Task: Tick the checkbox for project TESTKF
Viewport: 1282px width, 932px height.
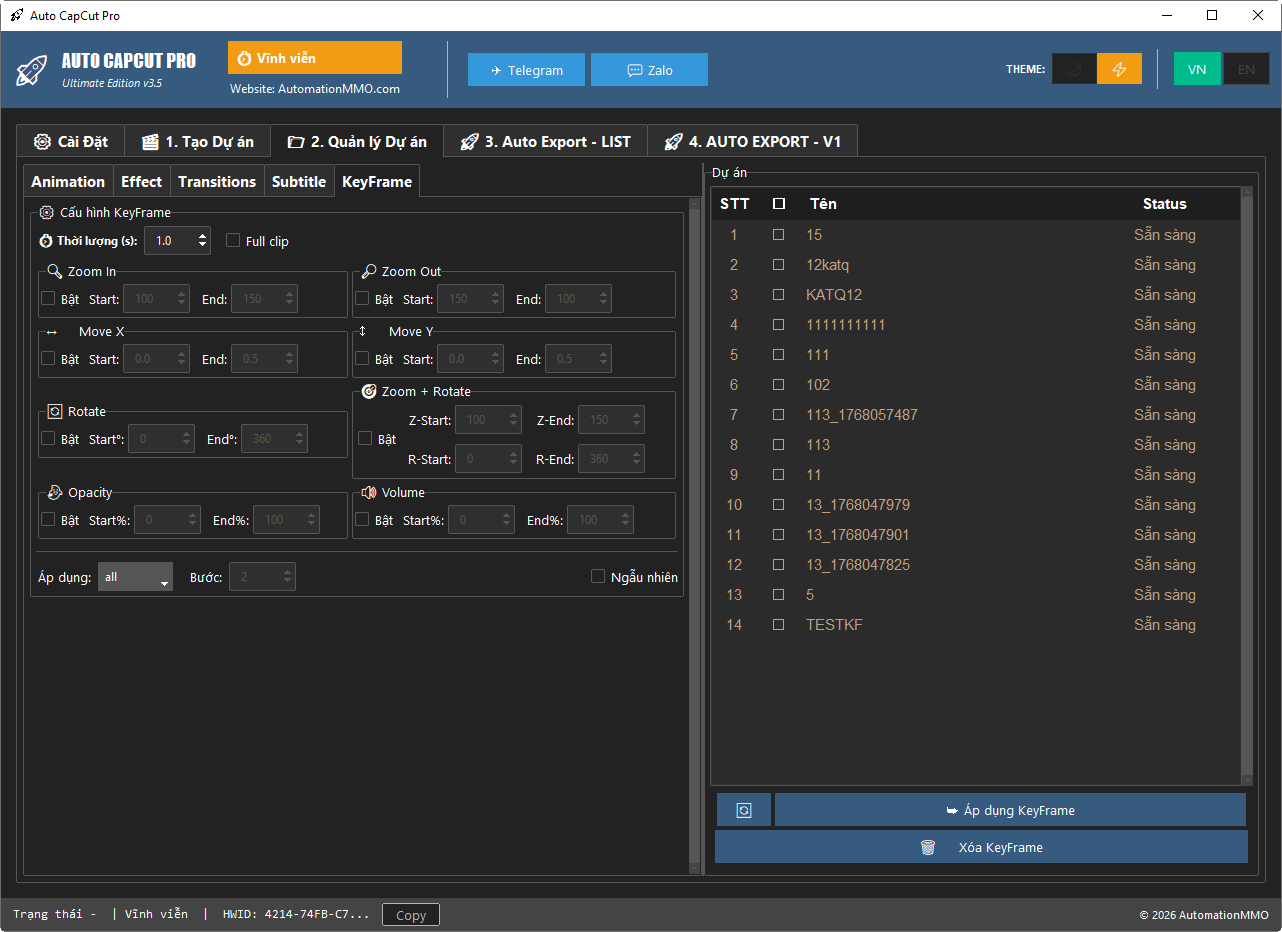Action: pyautogui.click(x=779, y=625)
